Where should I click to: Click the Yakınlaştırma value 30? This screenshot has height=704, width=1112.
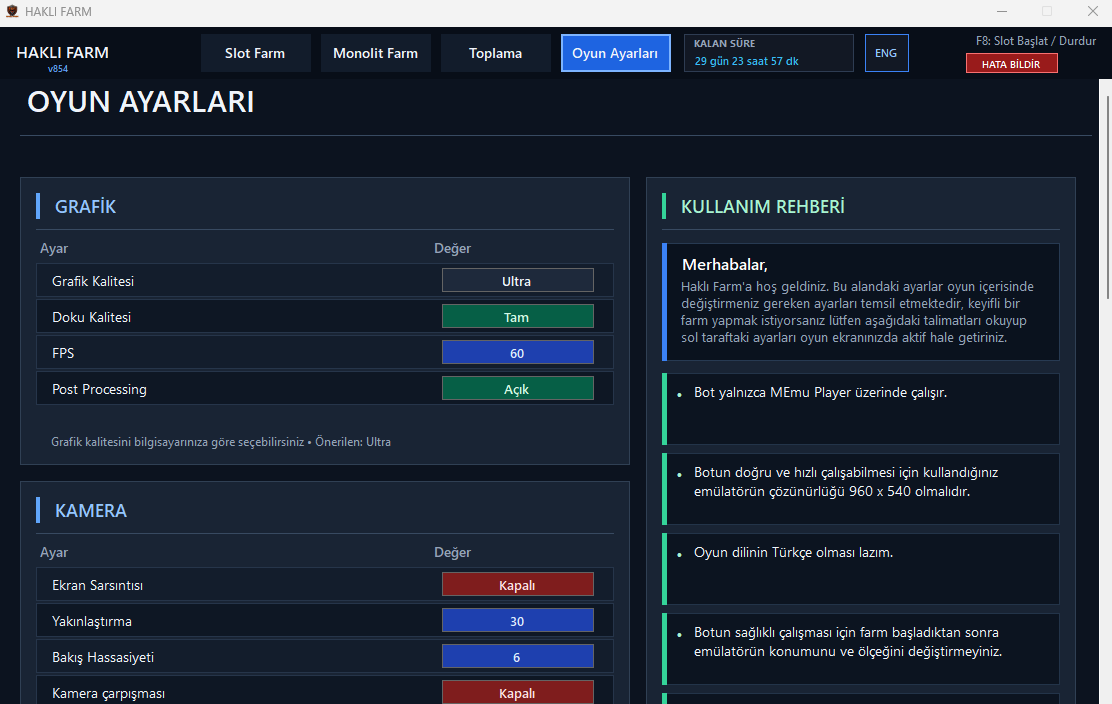pyautogui.click(x=518, y=621)
